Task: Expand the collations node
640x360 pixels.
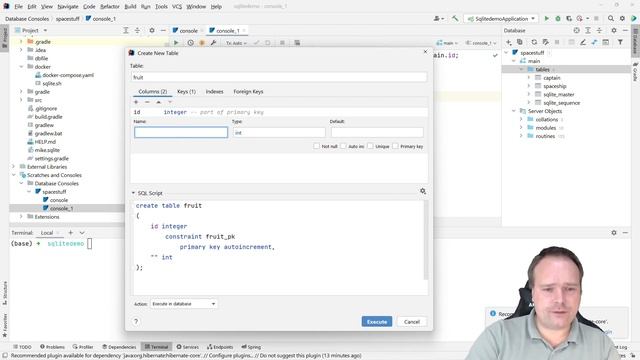Action: pyautogui.click(x=521, y=119)
